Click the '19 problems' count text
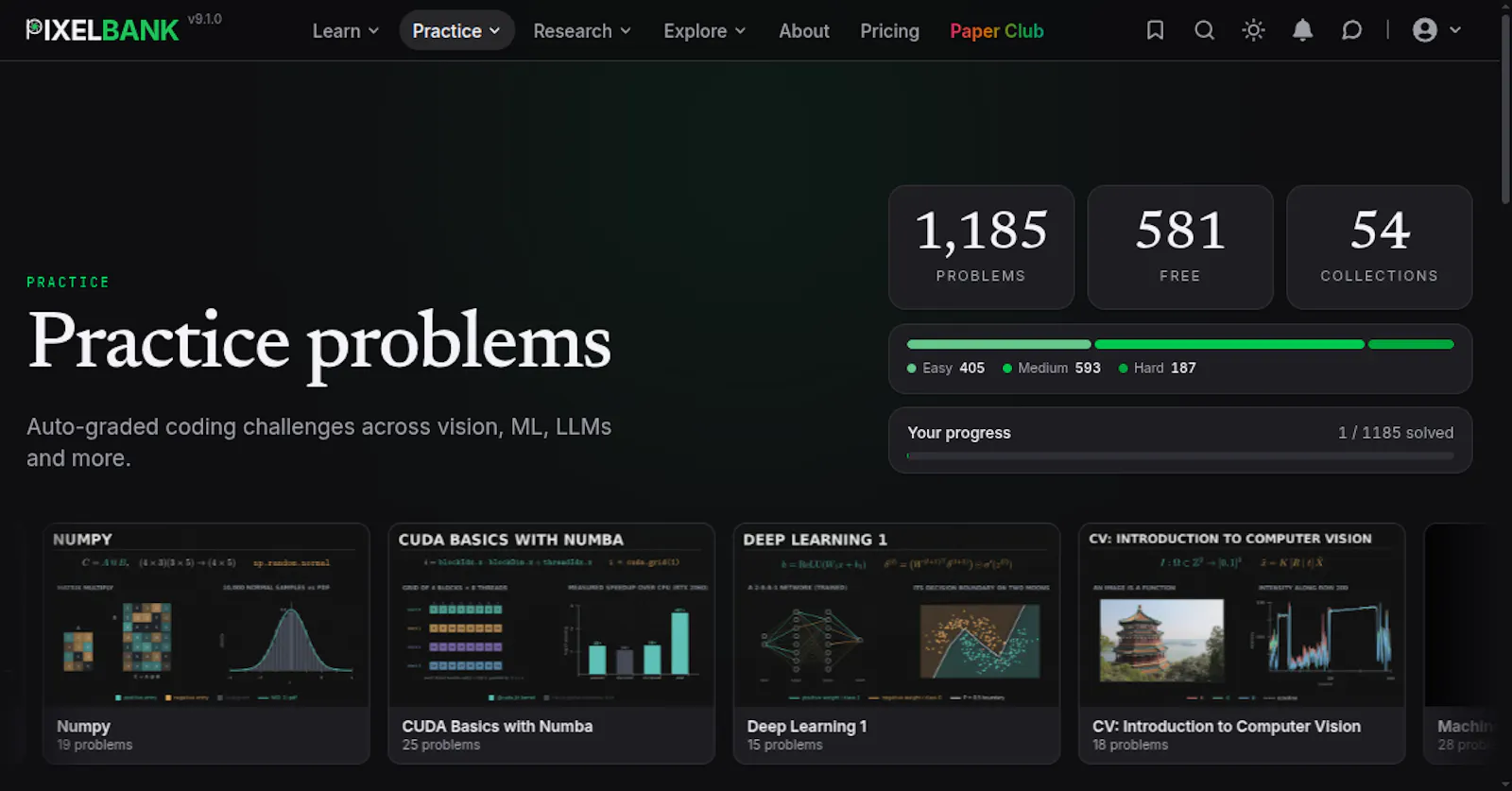This screenshot has width=1512, height=791. point(94,745)
